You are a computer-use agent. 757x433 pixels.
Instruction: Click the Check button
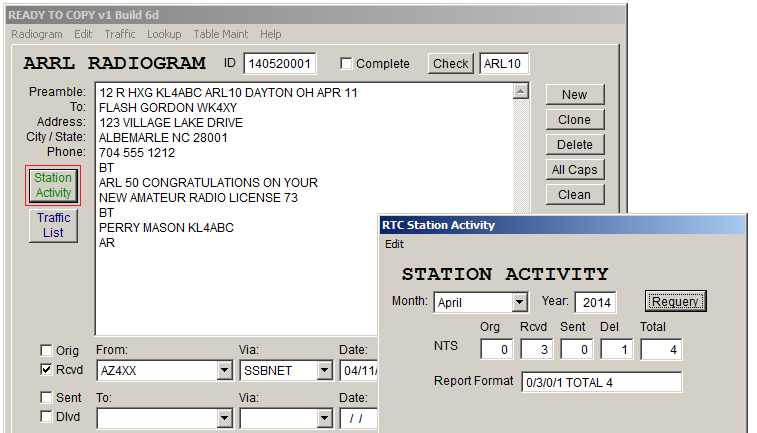[x=450, y=64]
